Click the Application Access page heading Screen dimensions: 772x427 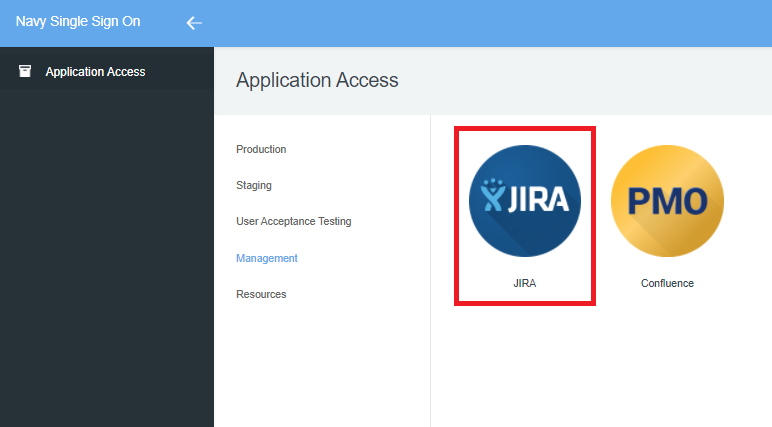(317, 80)
